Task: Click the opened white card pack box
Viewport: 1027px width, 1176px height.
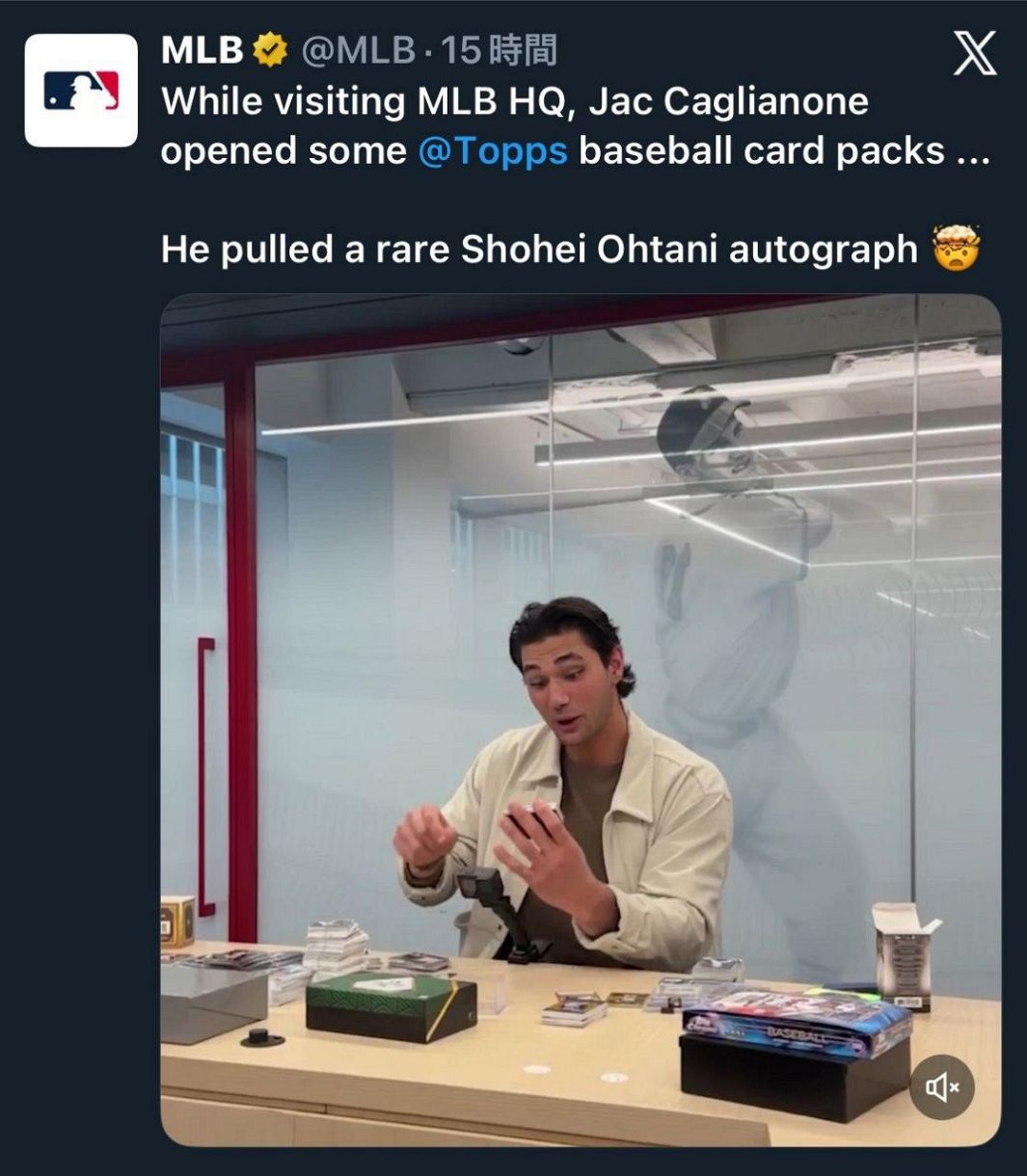Action: pyautogui.click(x=904, y=956)
